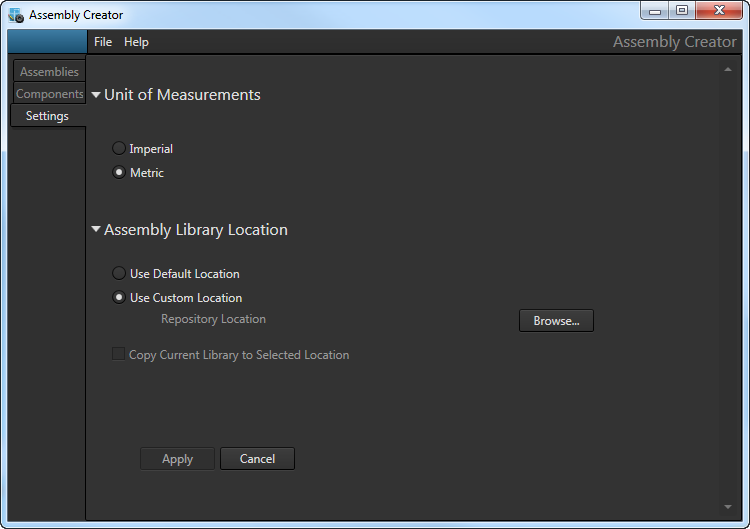
Task: Maximize the Assembly Creator window
Action: click(682, 11)
